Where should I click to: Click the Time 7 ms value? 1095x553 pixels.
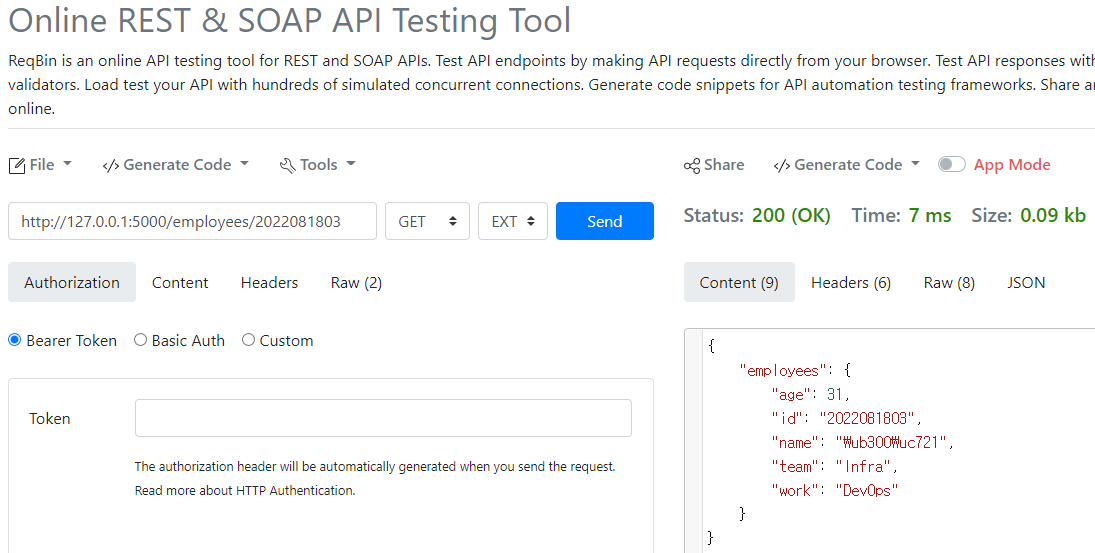point(930,216)
